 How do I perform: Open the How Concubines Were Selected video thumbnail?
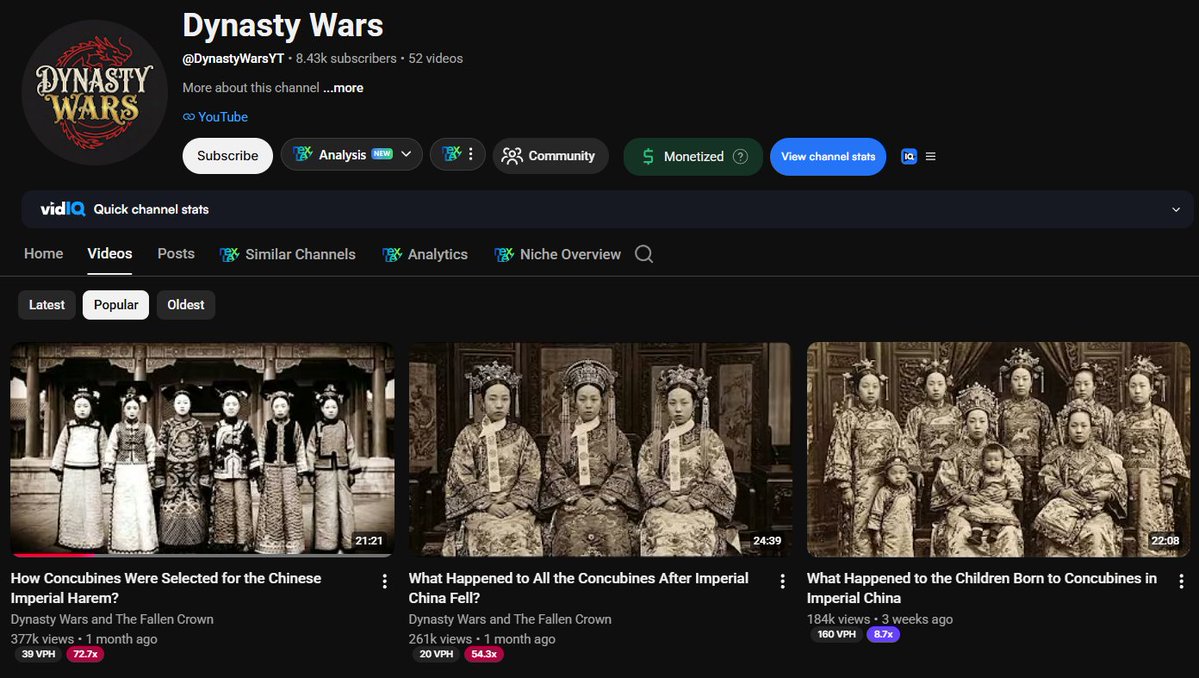tap(202, 449)
